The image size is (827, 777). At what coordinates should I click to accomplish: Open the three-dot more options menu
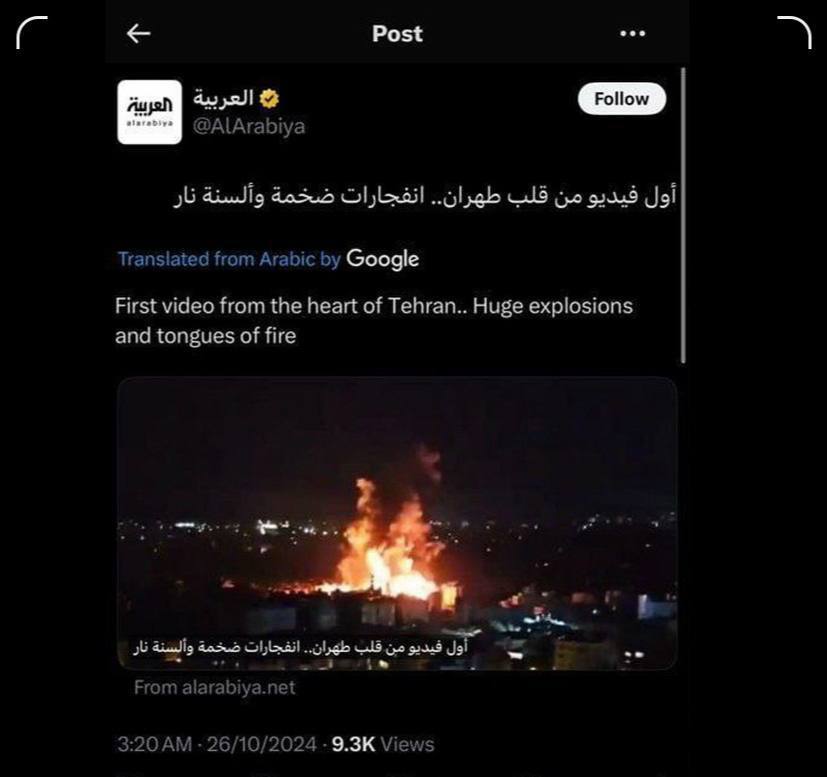click(x=632, y=34)
